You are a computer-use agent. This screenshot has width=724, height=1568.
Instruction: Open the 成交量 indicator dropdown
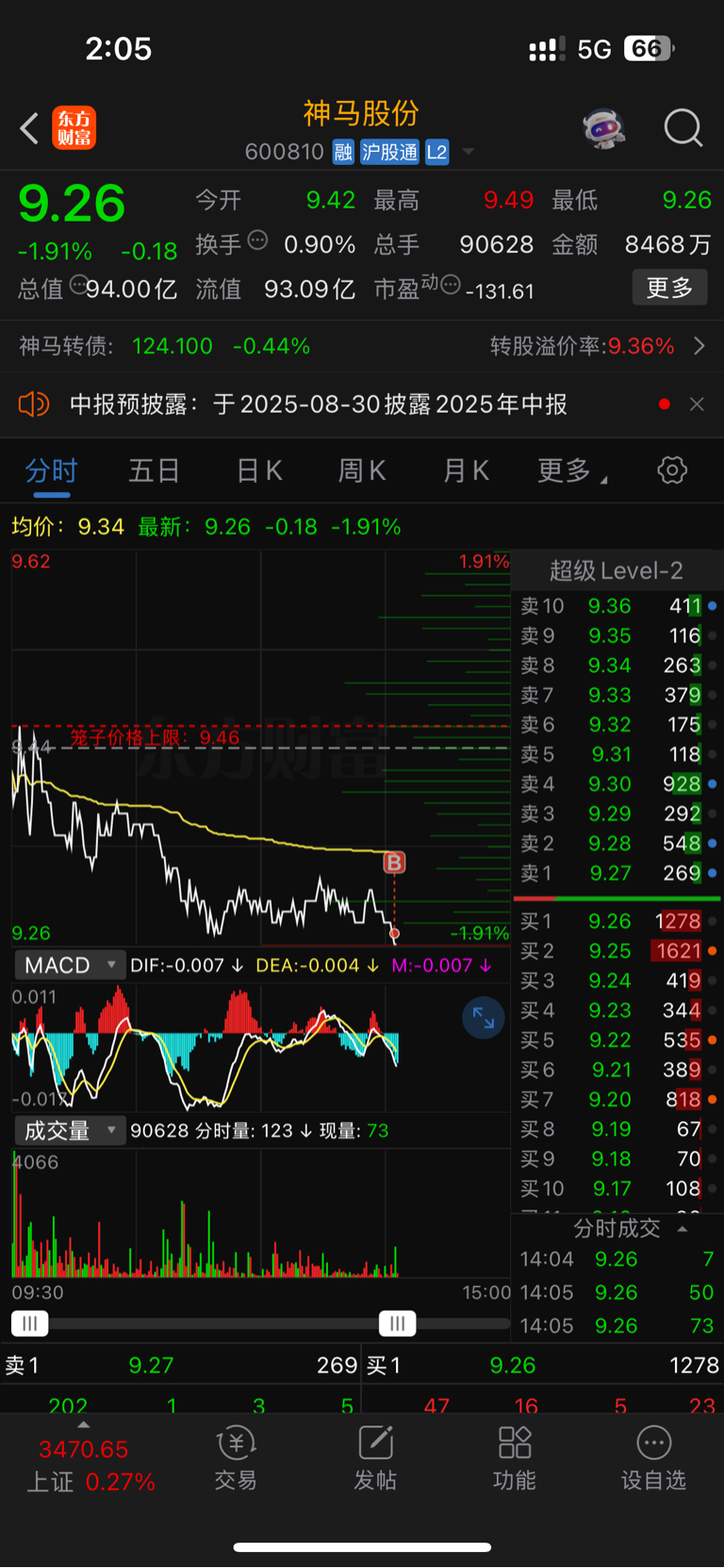[70, 1131]
